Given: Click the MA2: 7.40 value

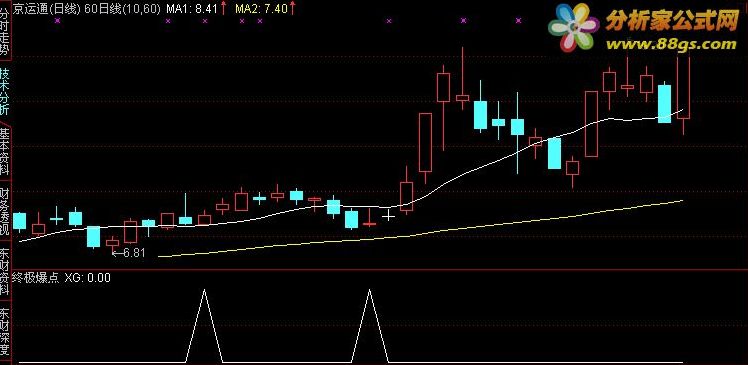Looking at the screenshot, I should point(261,9).
